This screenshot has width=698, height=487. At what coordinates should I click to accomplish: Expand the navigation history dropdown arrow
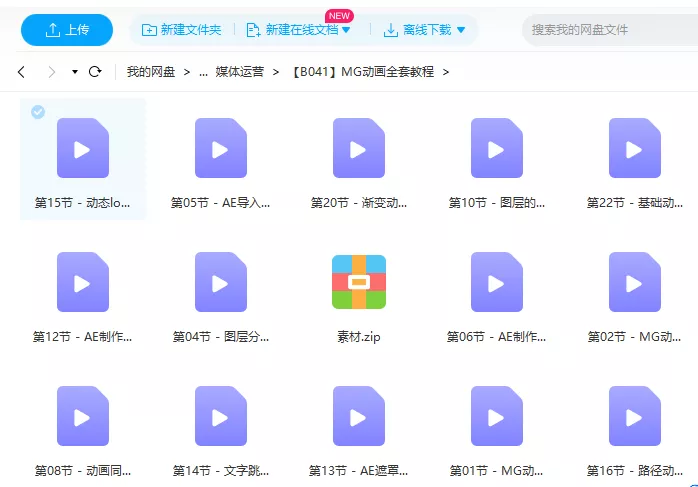click(74, 72)
